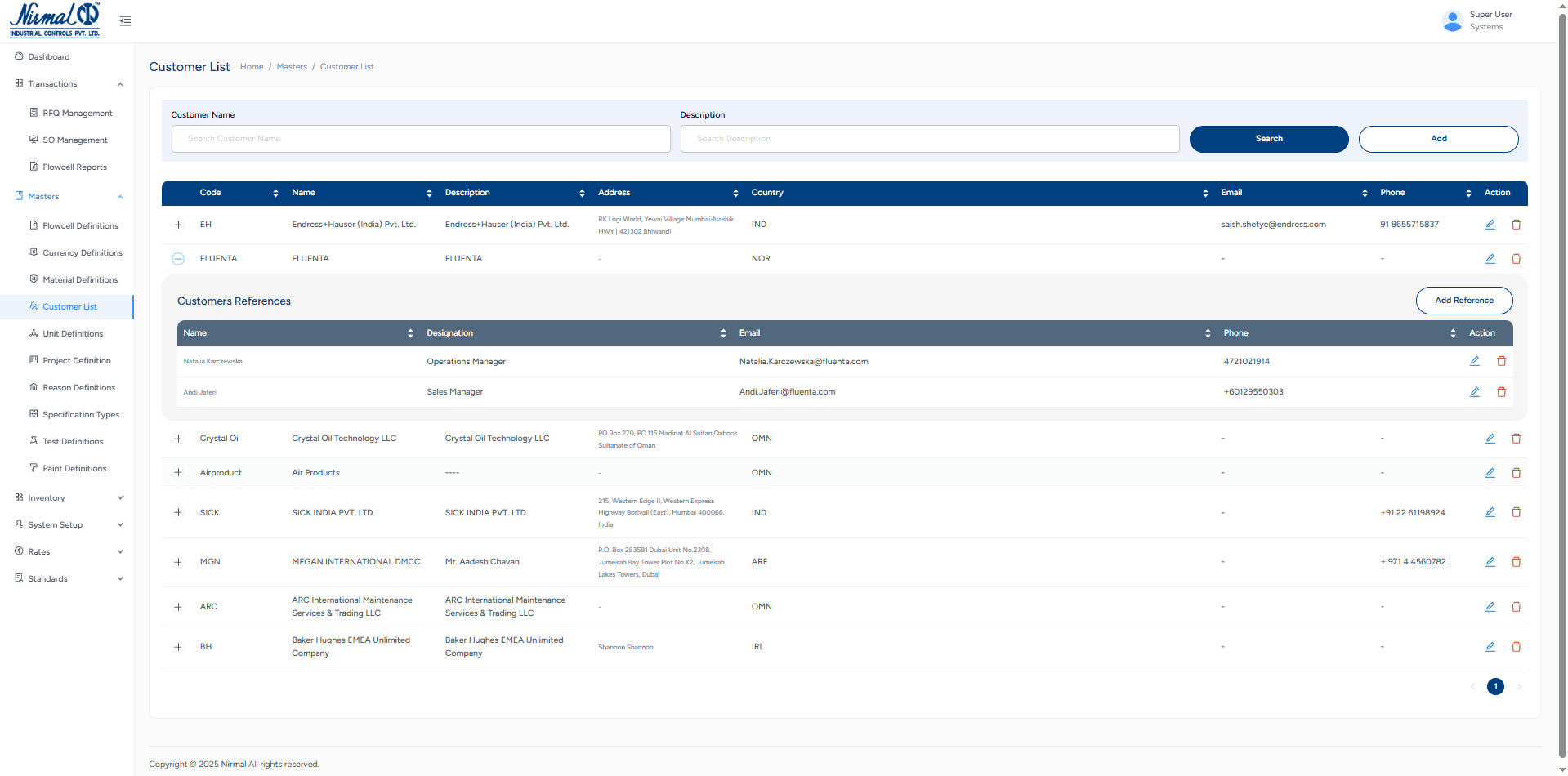1568x776 pixels.
Task: Click in the Customer Name search field
Action: [x=421, y=138]
